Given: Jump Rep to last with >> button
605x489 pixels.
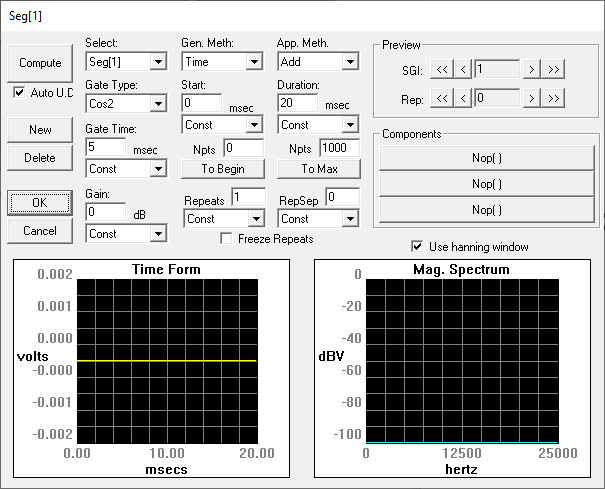Looking at the screenshot, I should (x=553, y=98).
